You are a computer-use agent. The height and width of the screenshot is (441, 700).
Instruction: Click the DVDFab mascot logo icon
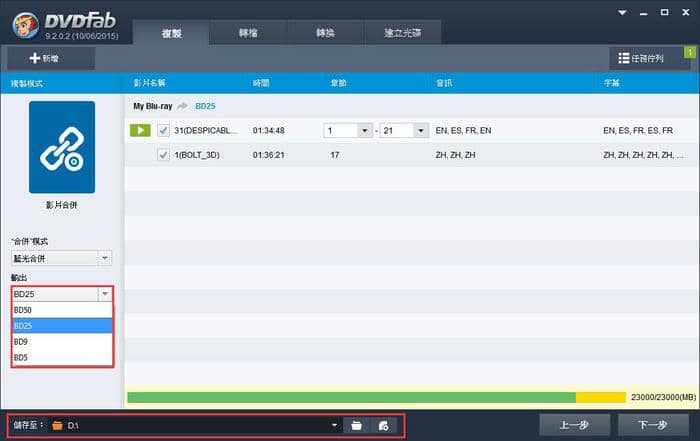coord(25,25)
